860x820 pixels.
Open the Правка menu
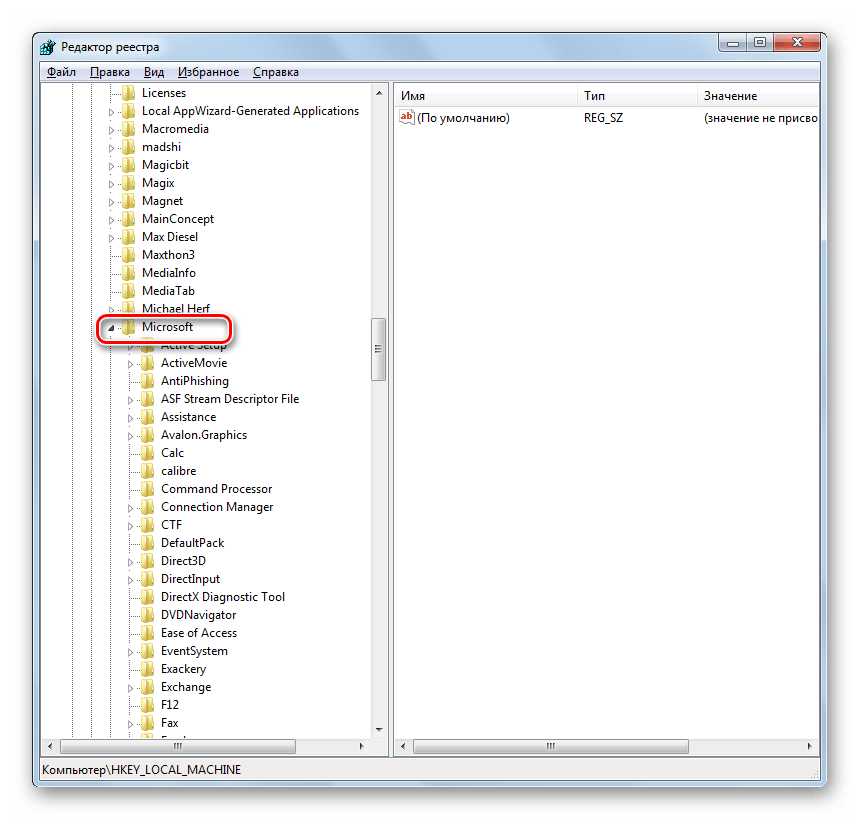pyautogui.click(x=110, y=72)
